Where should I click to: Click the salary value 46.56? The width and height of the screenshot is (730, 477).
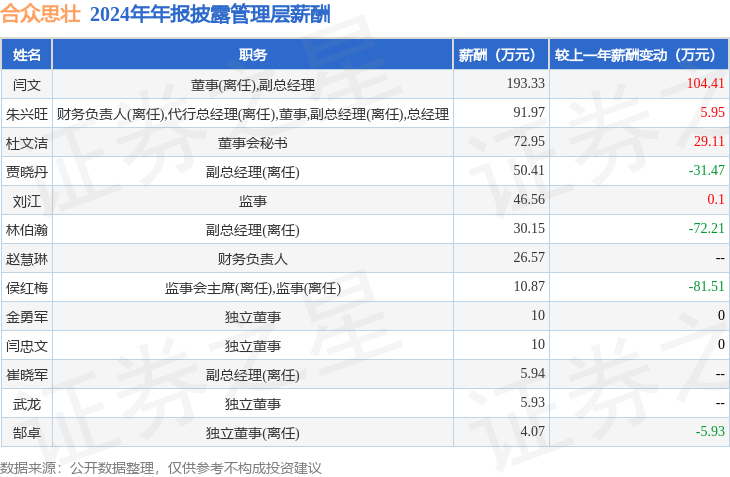(529, 199)
